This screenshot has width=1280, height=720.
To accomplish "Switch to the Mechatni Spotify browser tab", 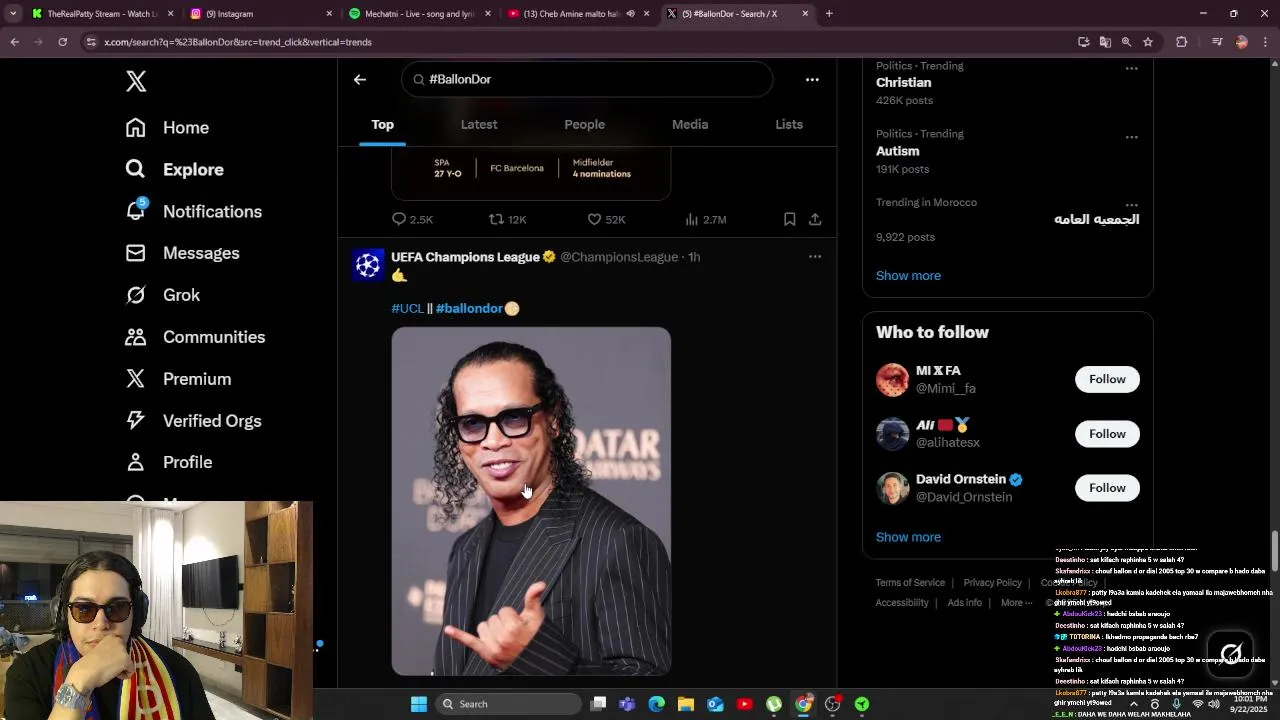I will point(420,14).
